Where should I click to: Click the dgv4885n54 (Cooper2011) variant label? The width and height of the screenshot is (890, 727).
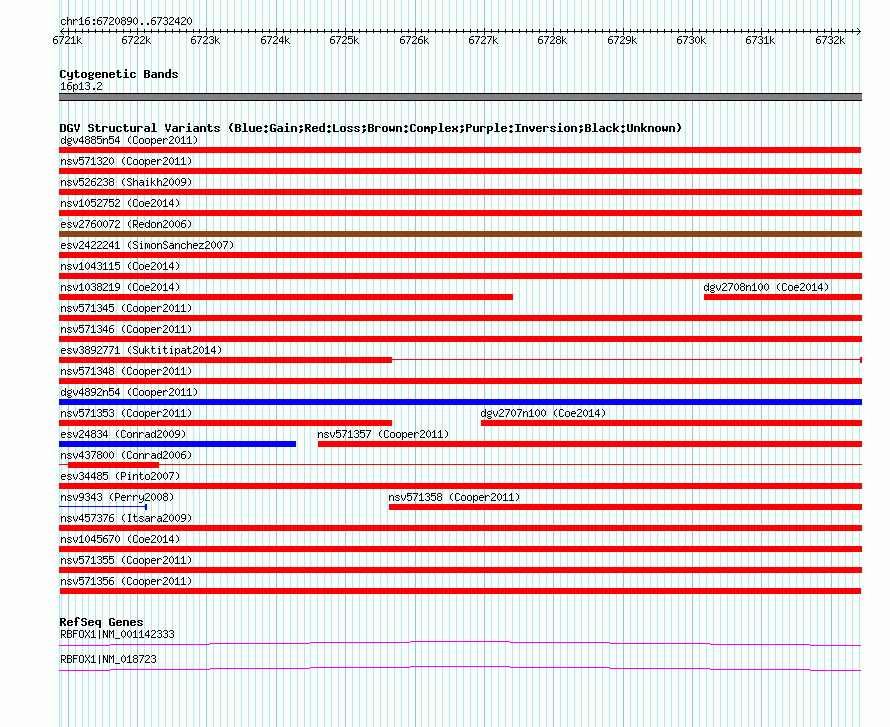coord(129,140)
